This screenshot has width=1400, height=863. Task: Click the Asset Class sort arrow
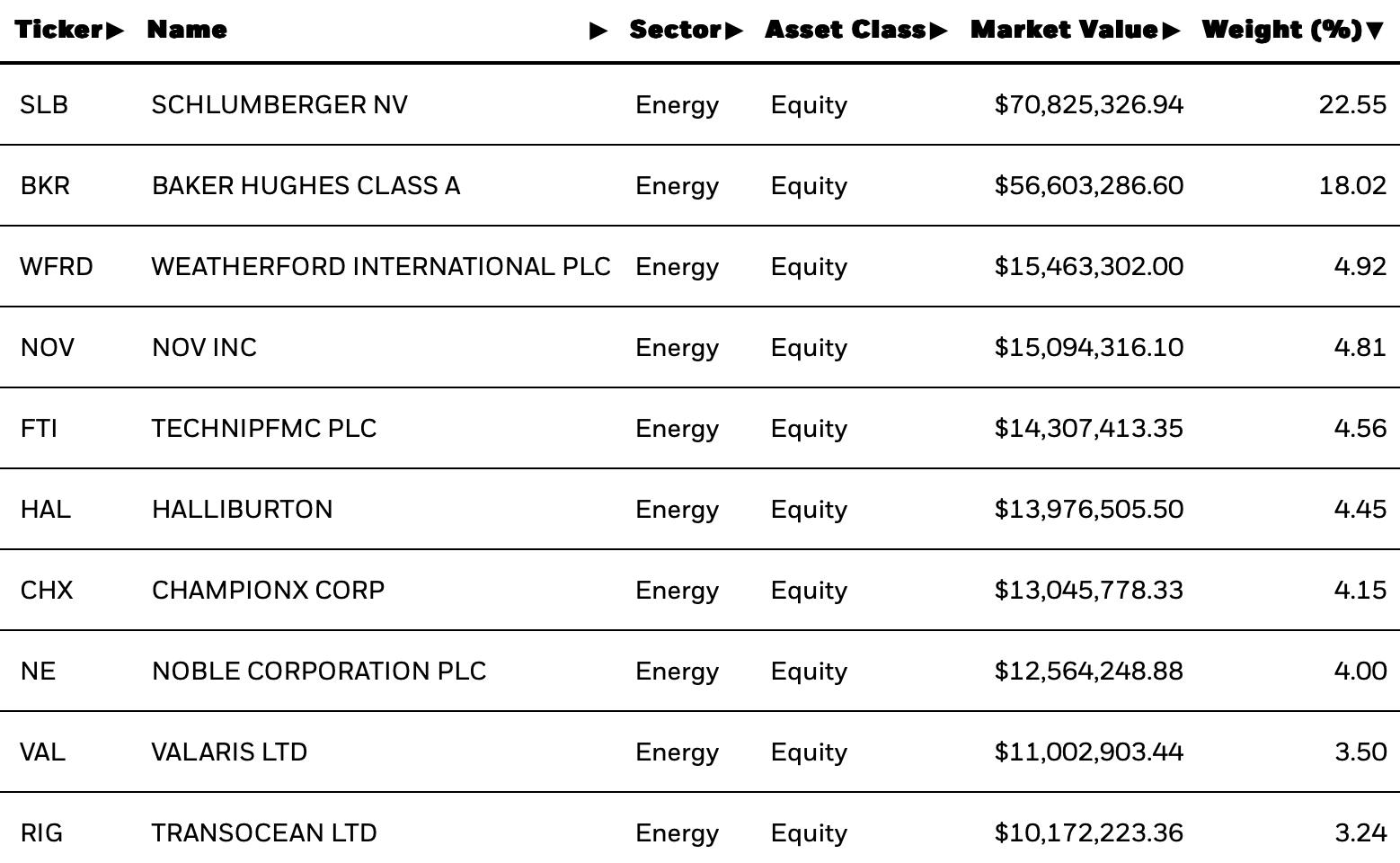(938, 31)
